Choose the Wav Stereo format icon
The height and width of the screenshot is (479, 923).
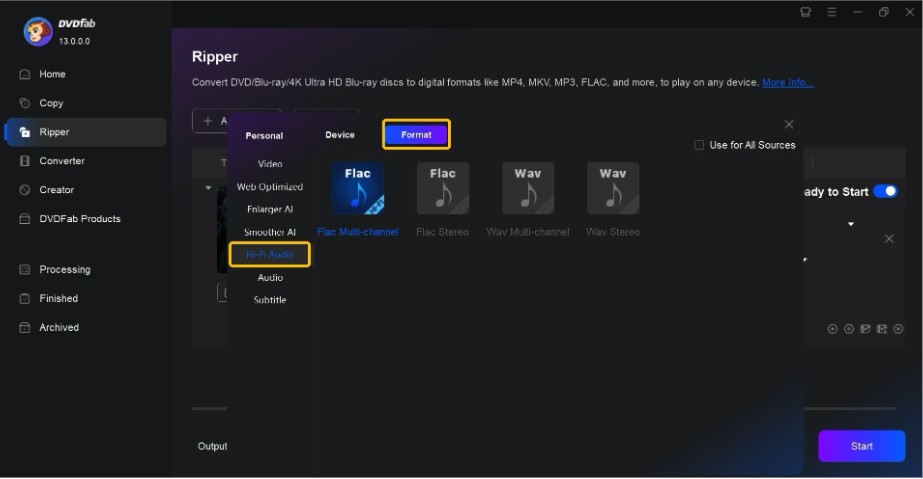pos(613,188)
